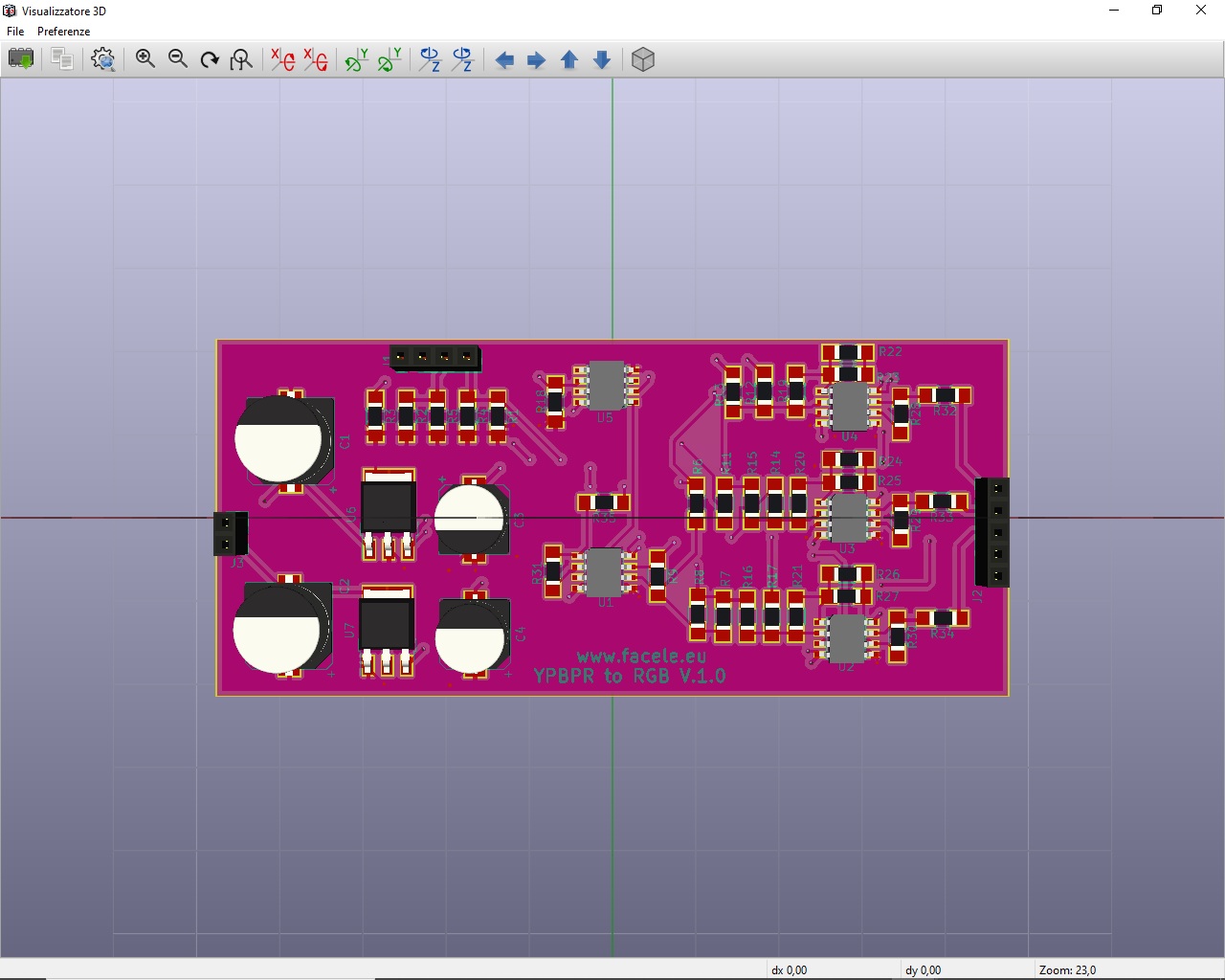
Task: Move board down with down arrow
Action: [x=602, y=60]
